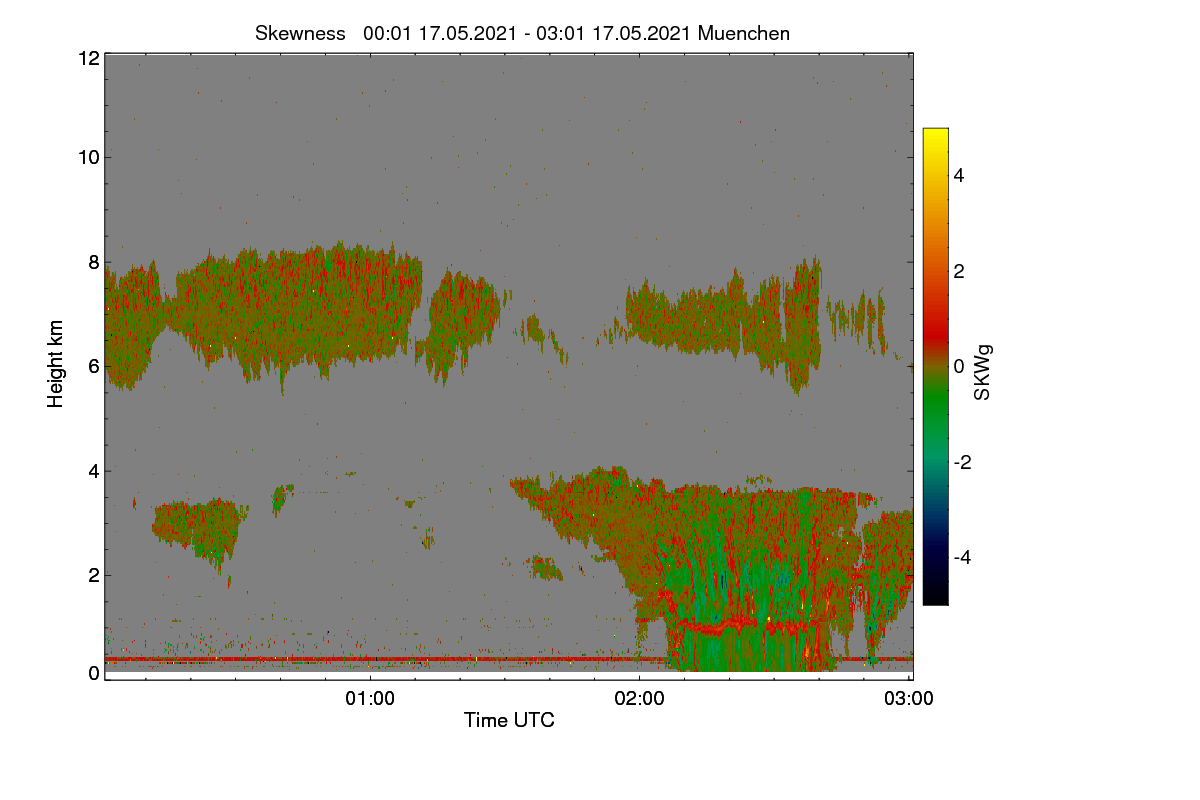Click the dark bottom of the colorbar
Image resolution: width=1200 pixels, height=800 pixels.
pos(935,592)
